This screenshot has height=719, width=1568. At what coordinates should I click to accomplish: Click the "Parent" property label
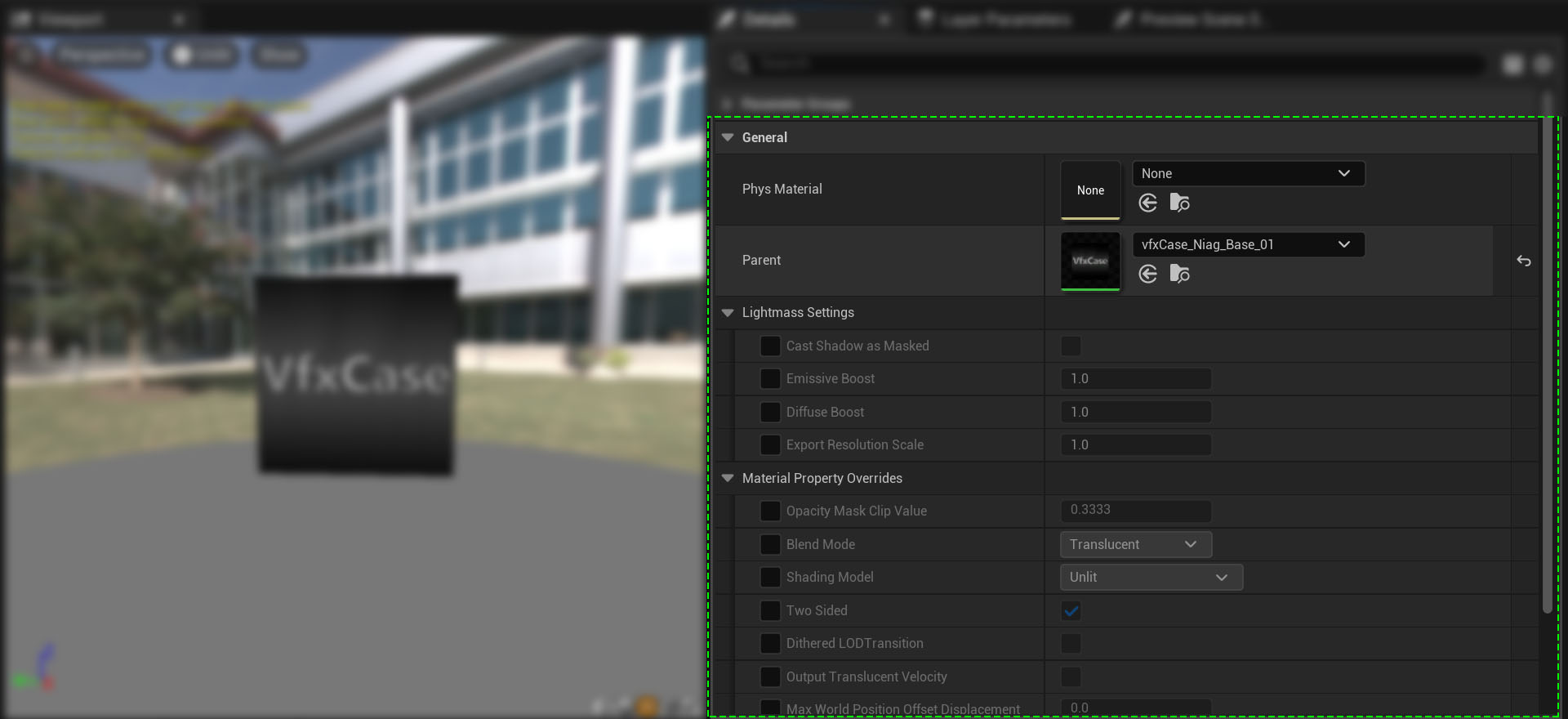[x=761, y=260]
